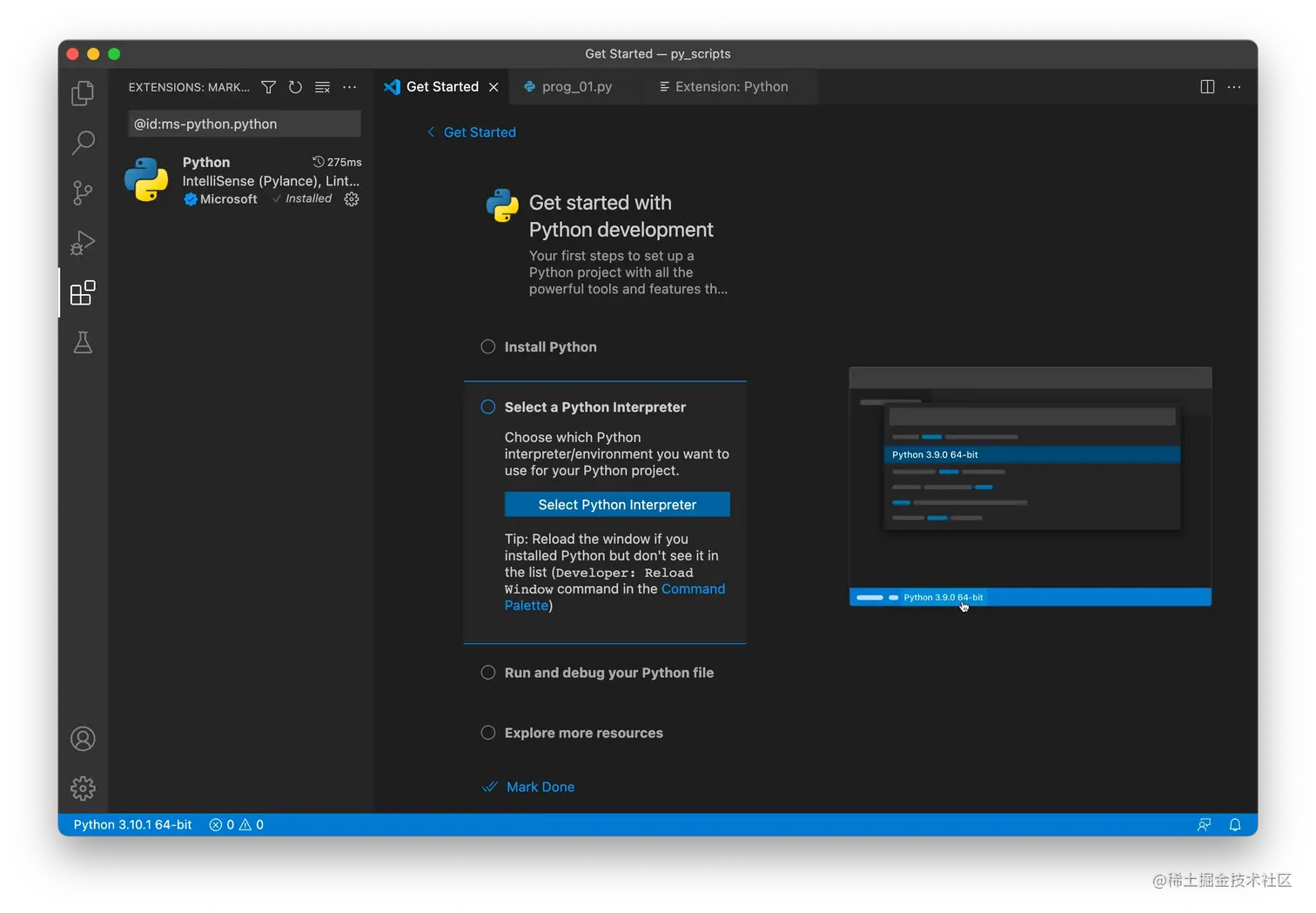
Task: Toggle the Install Python step circle
Action: pos(488,346)
